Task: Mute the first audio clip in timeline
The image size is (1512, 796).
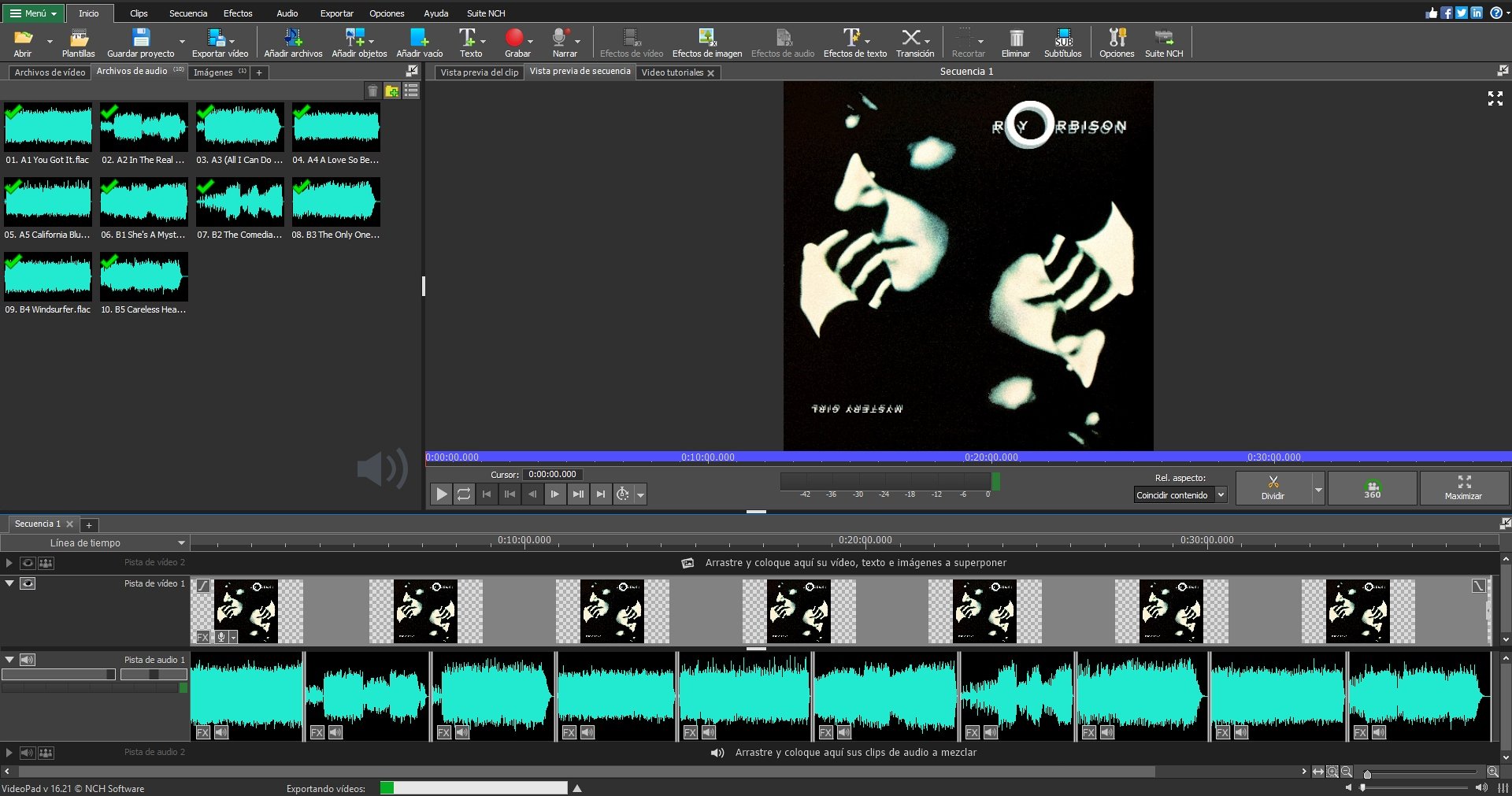Action: [221, 732]
